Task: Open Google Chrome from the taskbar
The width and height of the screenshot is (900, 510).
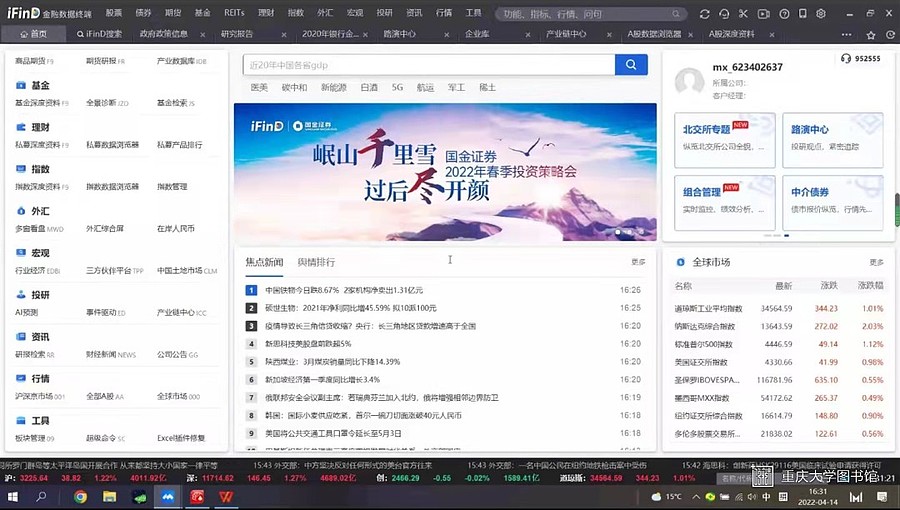Action: pyautogui.click(x=80, y=496)
